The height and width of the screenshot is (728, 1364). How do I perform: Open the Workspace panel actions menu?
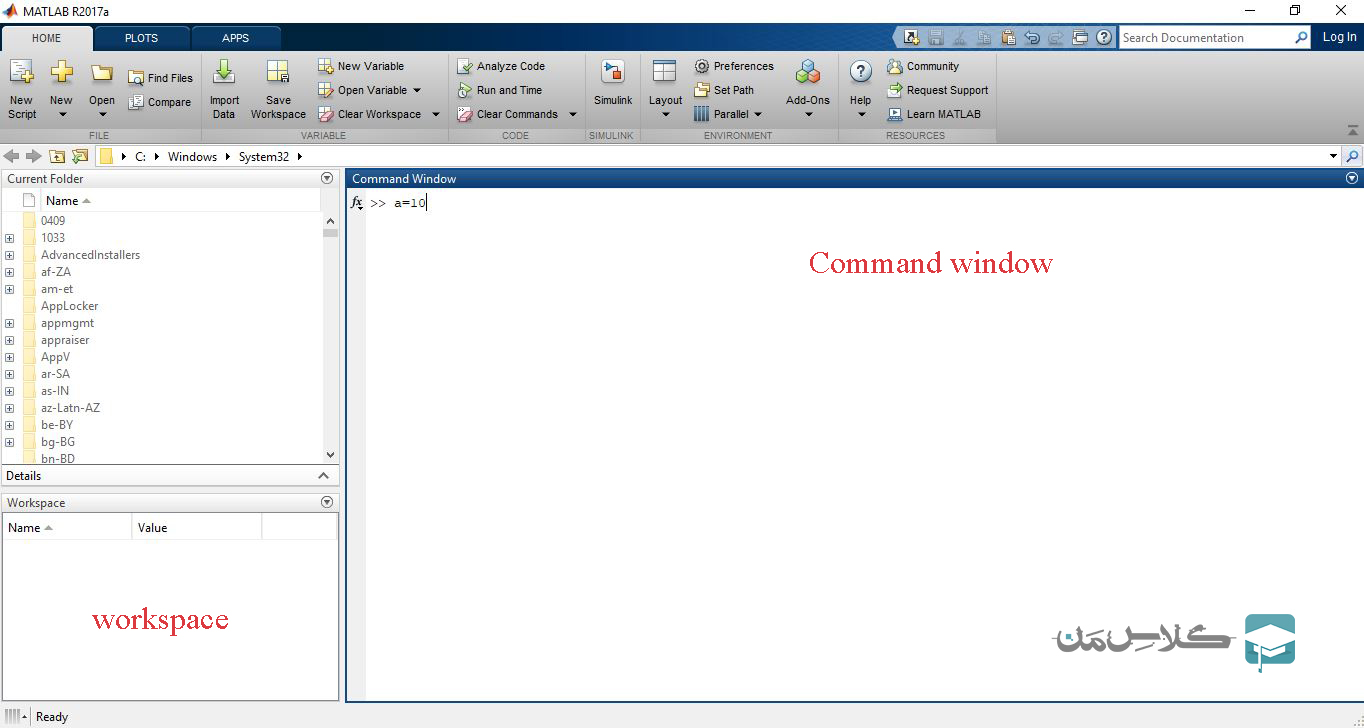click(x=326, y=502)
